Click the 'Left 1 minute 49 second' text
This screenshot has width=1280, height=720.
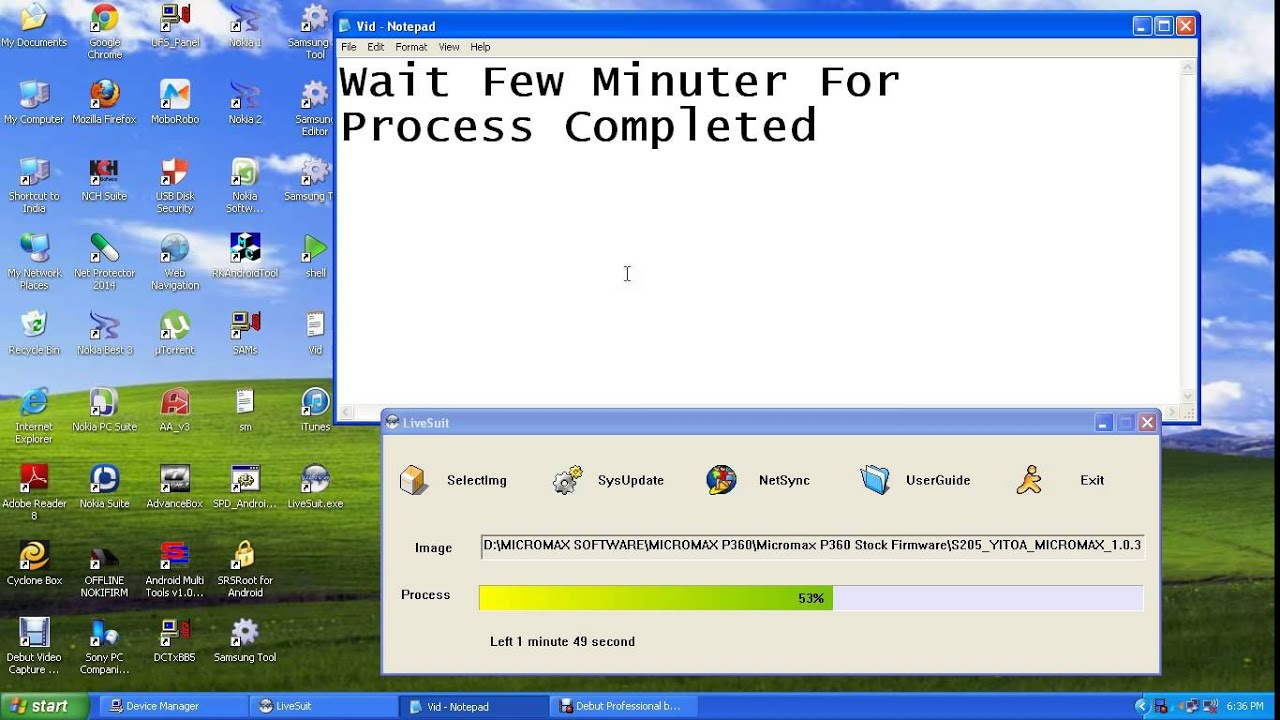click(x=562, y=642)
